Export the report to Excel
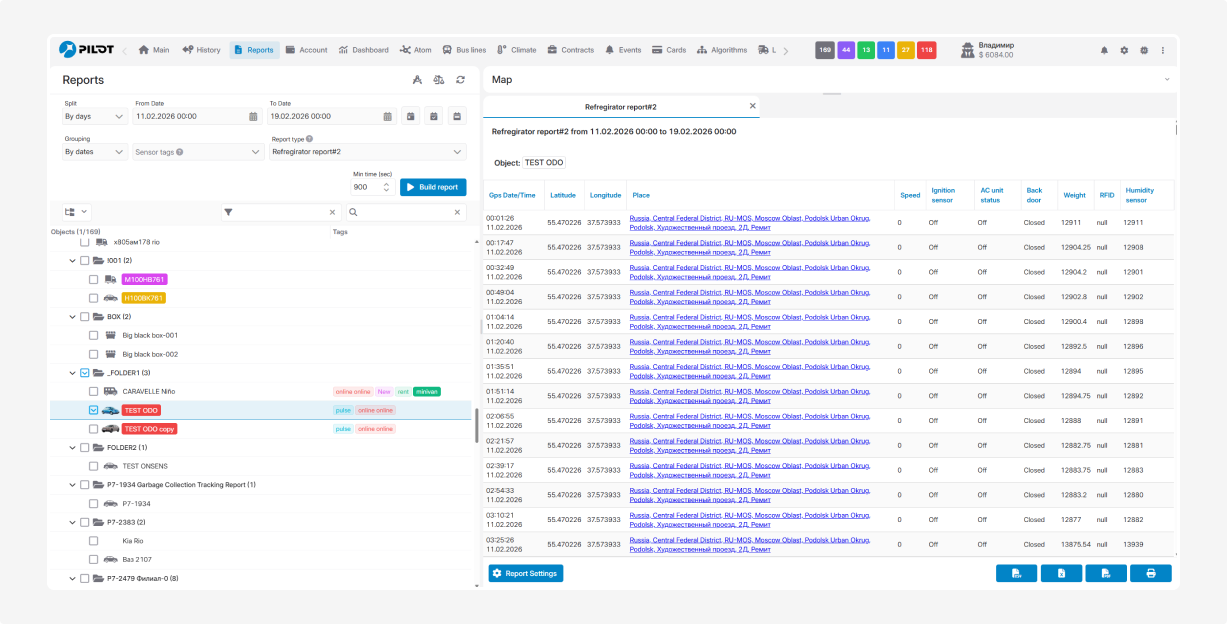 pos(1061,573)
